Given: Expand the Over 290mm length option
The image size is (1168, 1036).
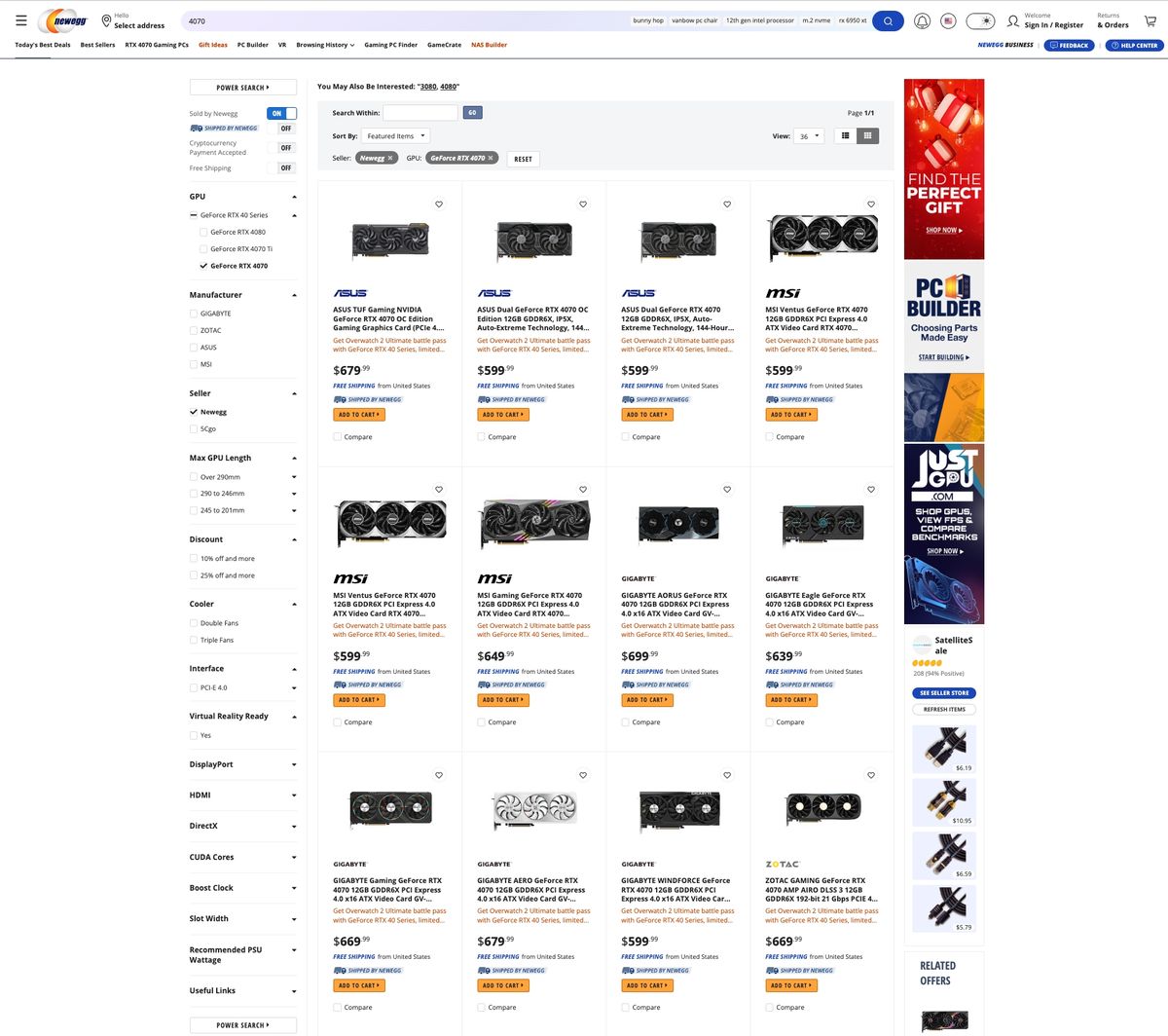Looking at the screenshot, I should tap(294, 477).
